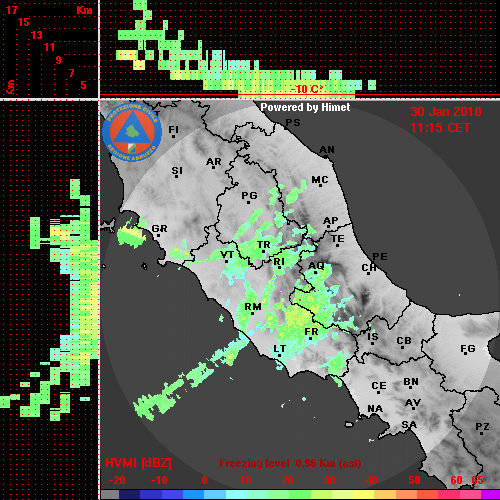500x500 pixels.
Task: Click the "10" dBZ scale value
Action: (245, 480)
